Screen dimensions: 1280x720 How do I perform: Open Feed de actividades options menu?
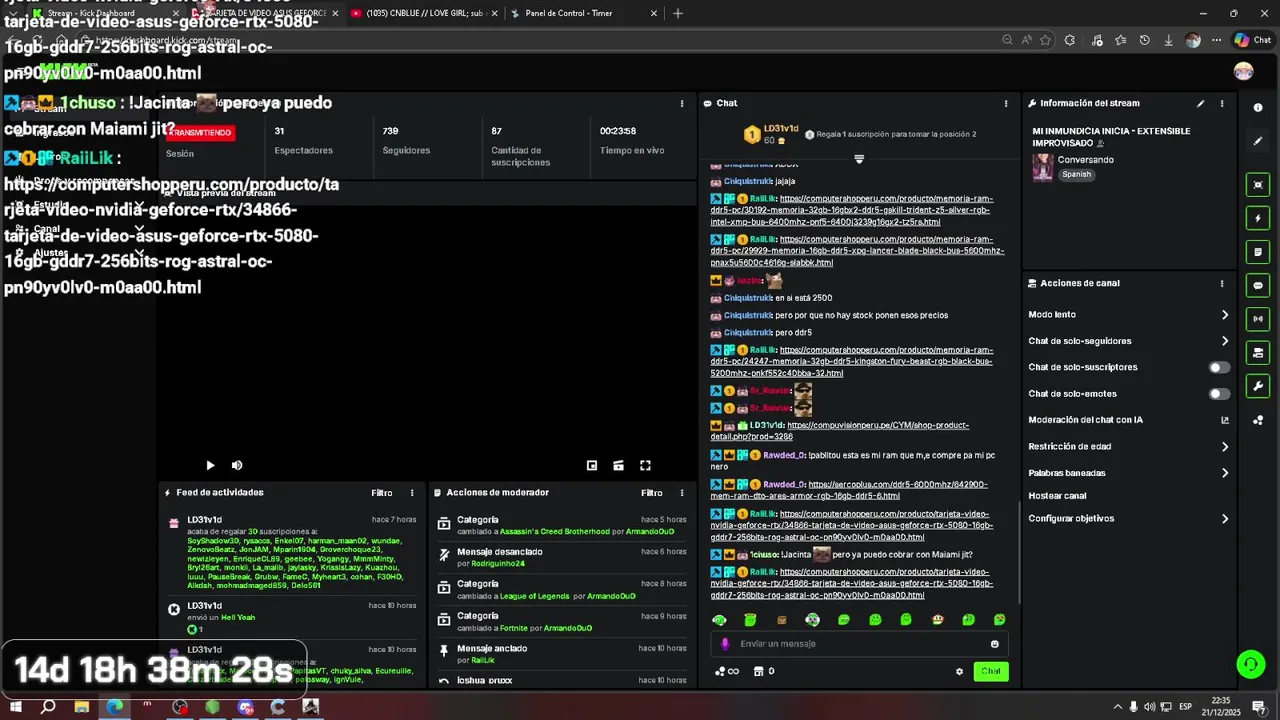[412, 493]
